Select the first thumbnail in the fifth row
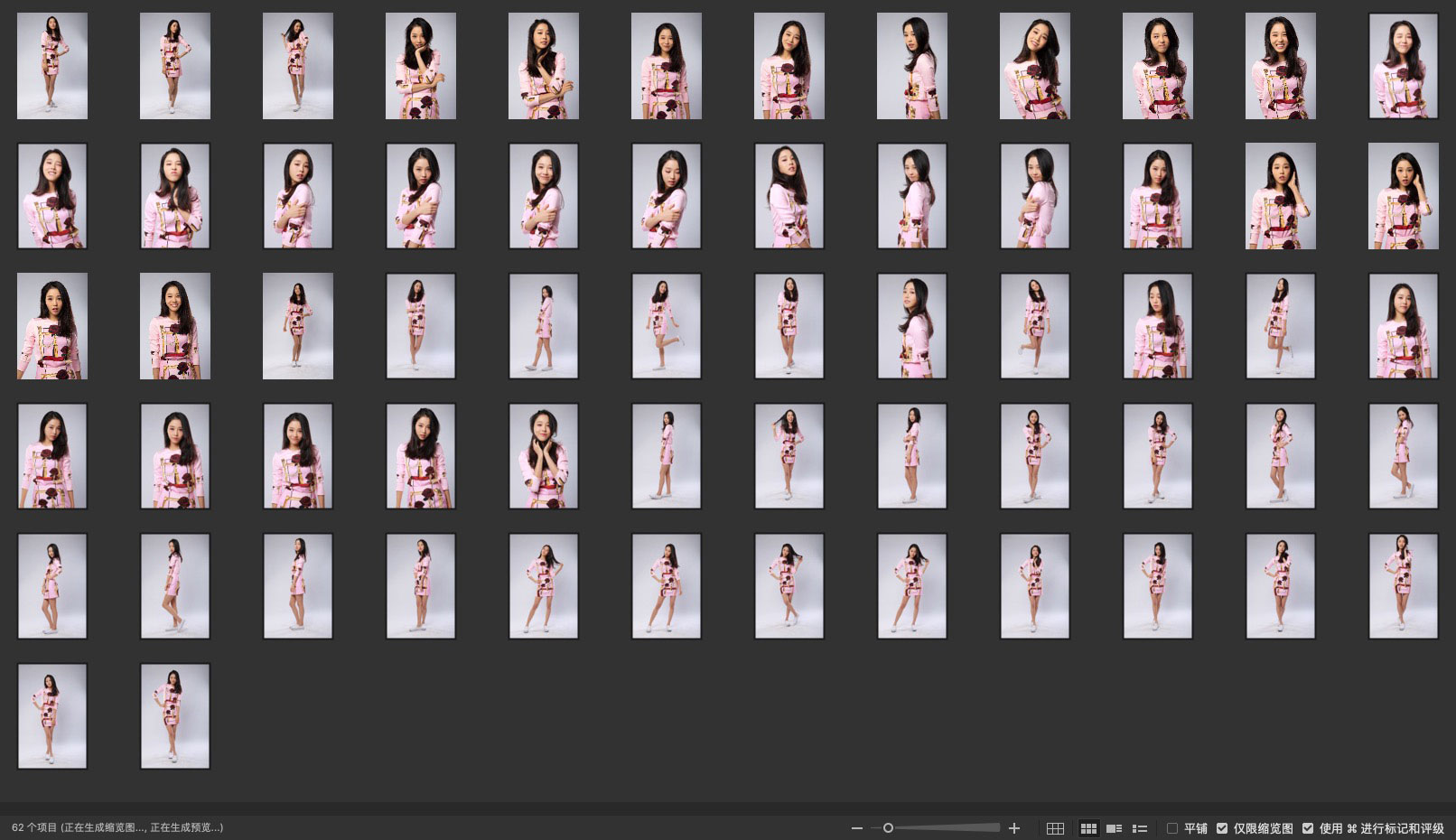 click(x=52, y=586)
